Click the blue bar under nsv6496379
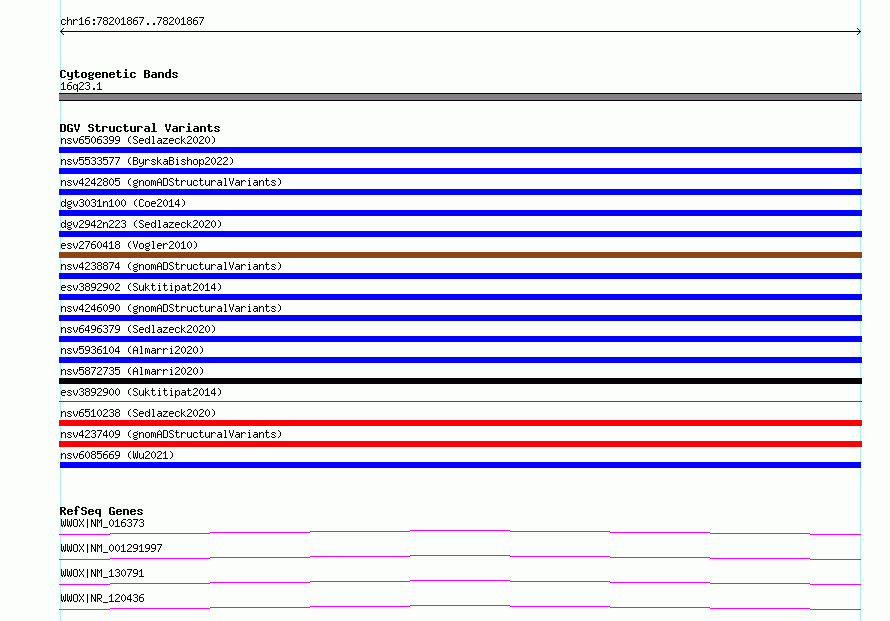The height and width of the screenshot is (621, 890). 460,339
